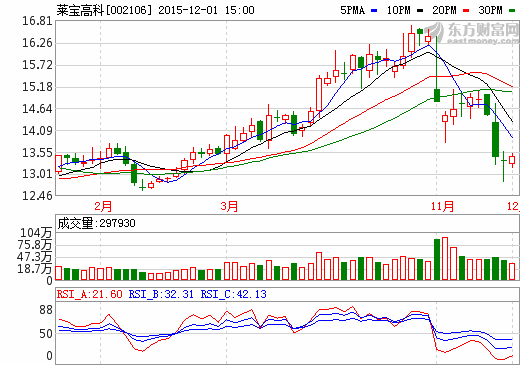Image resolution: width=520 pixels, height=365 pixels.
Task: Click the 14.09 price axis label
Action: click(x=37, y=130)
